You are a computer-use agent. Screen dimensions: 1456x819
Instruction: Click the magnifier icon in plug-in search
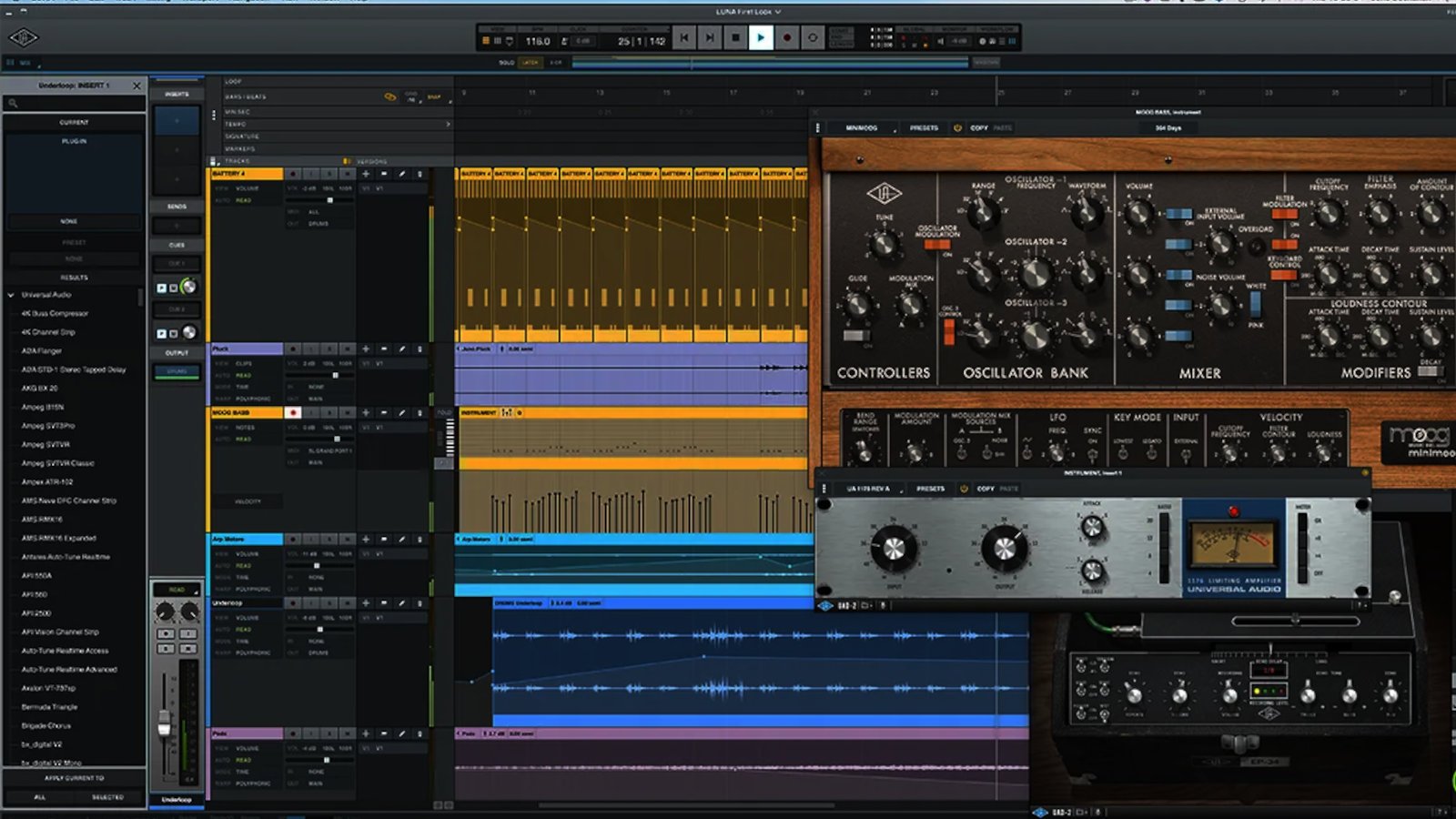[13, 104]
